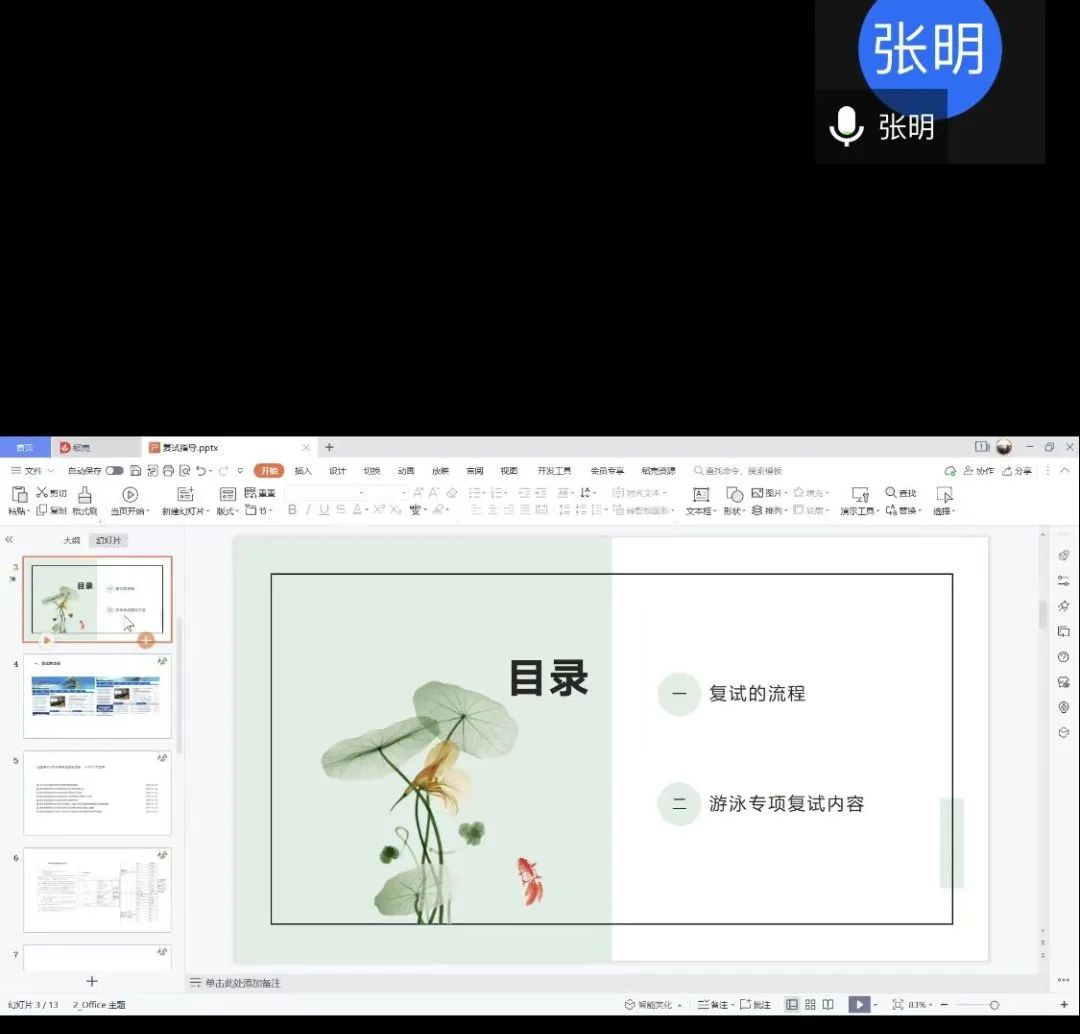The height and width of the screenshot is (1034, 1080).
Task: Toggle the notes (备注) pane
Action: (x=713, y=1004)
